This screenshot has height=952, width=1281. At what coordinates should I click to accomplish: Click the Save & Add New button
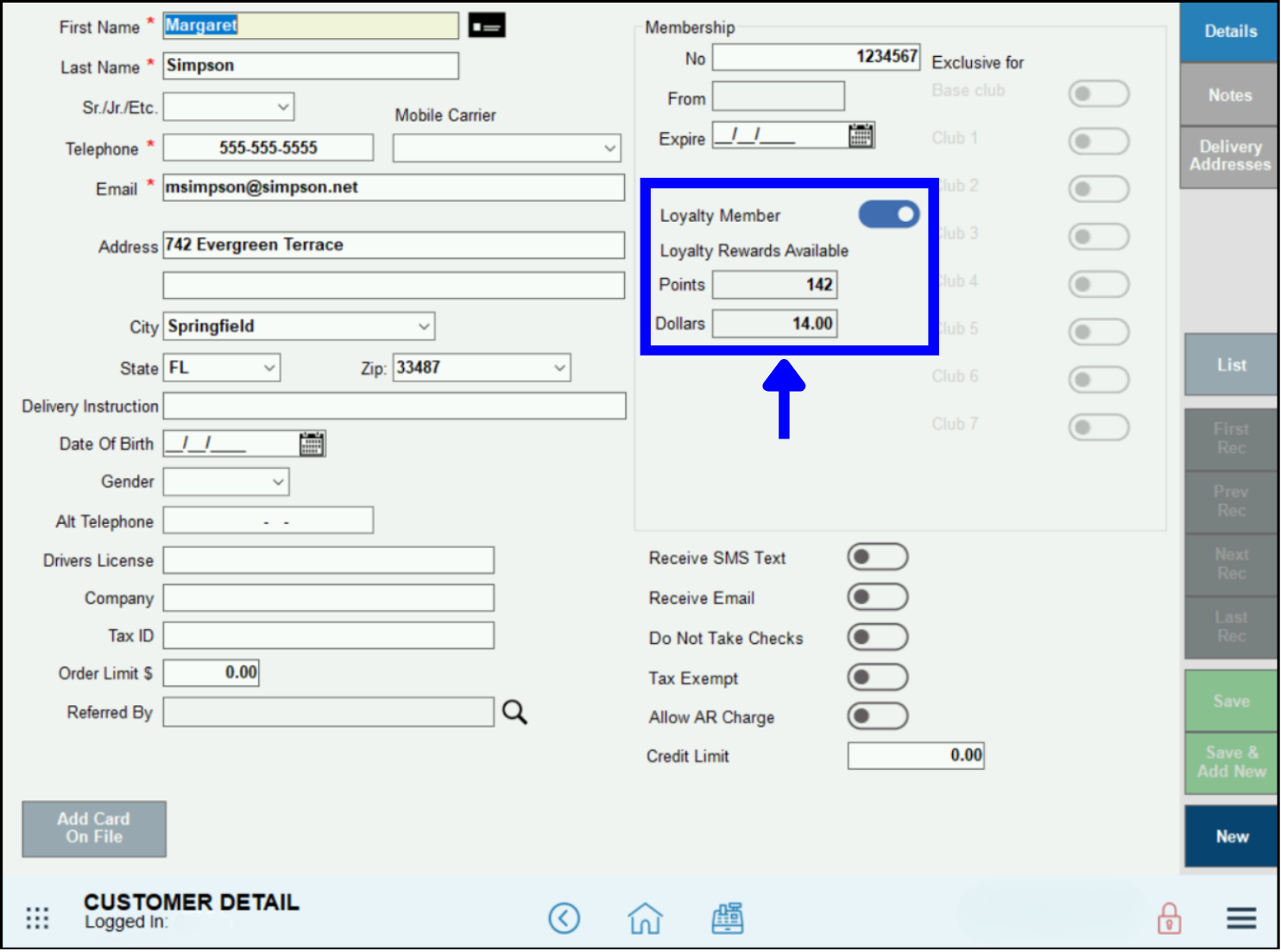(x=1230, y=762)
